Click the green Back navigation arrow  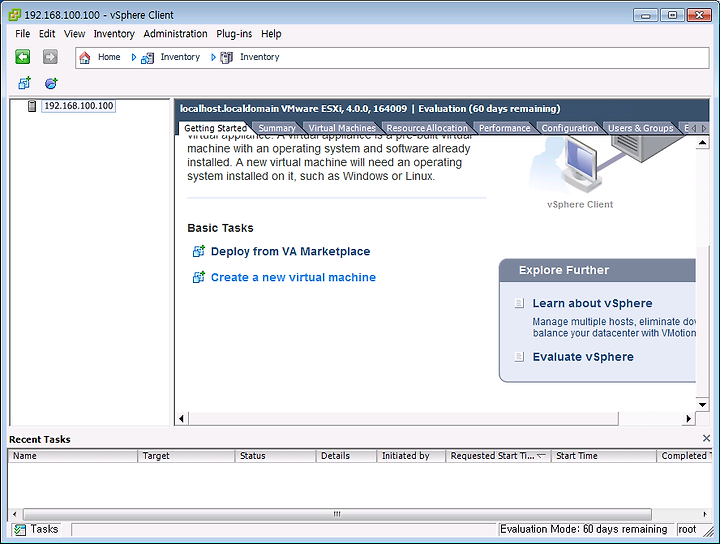tap(22, 57)
